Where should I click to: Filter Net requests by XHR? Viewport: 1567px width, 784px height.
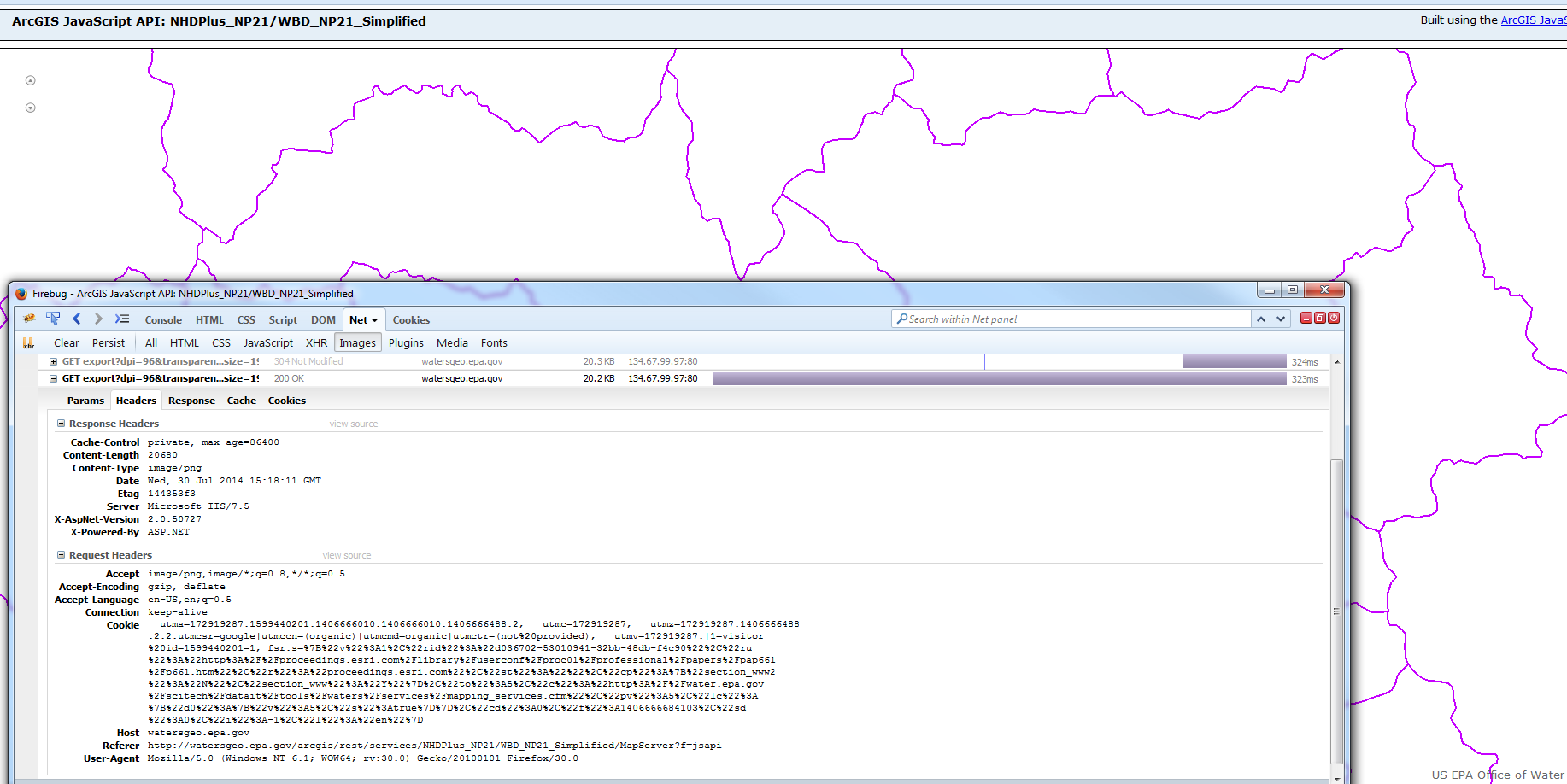click(316, 342)
